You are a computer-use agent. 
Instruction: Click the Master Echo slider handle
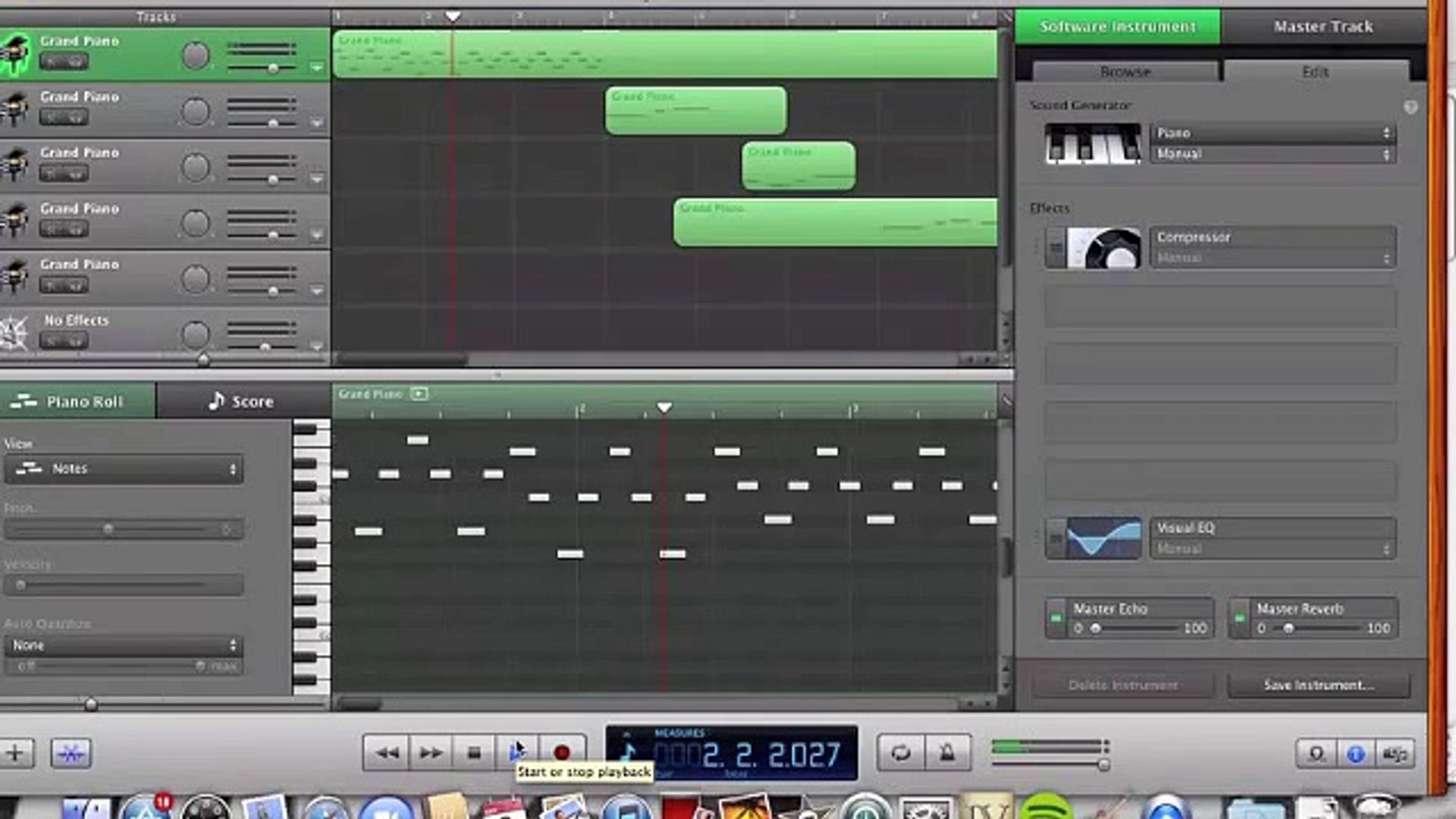click(x=1095, y=629)
